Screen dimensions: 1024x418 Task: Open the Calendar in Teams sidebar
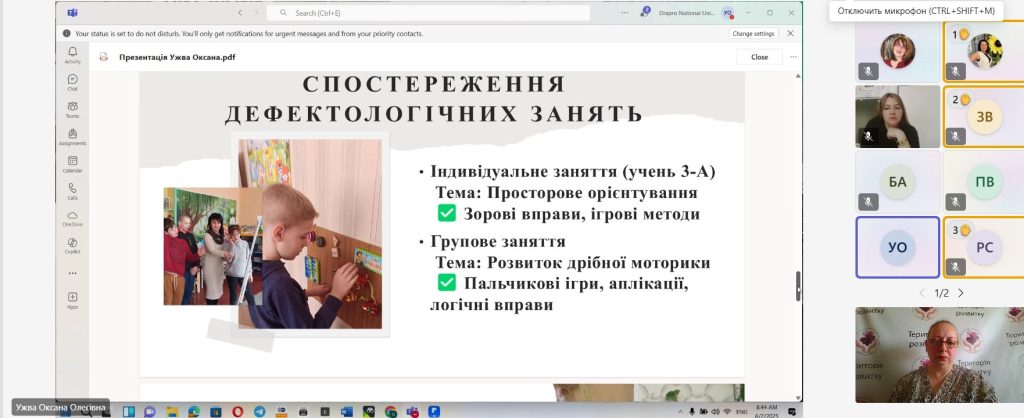(x=72, y=164)
